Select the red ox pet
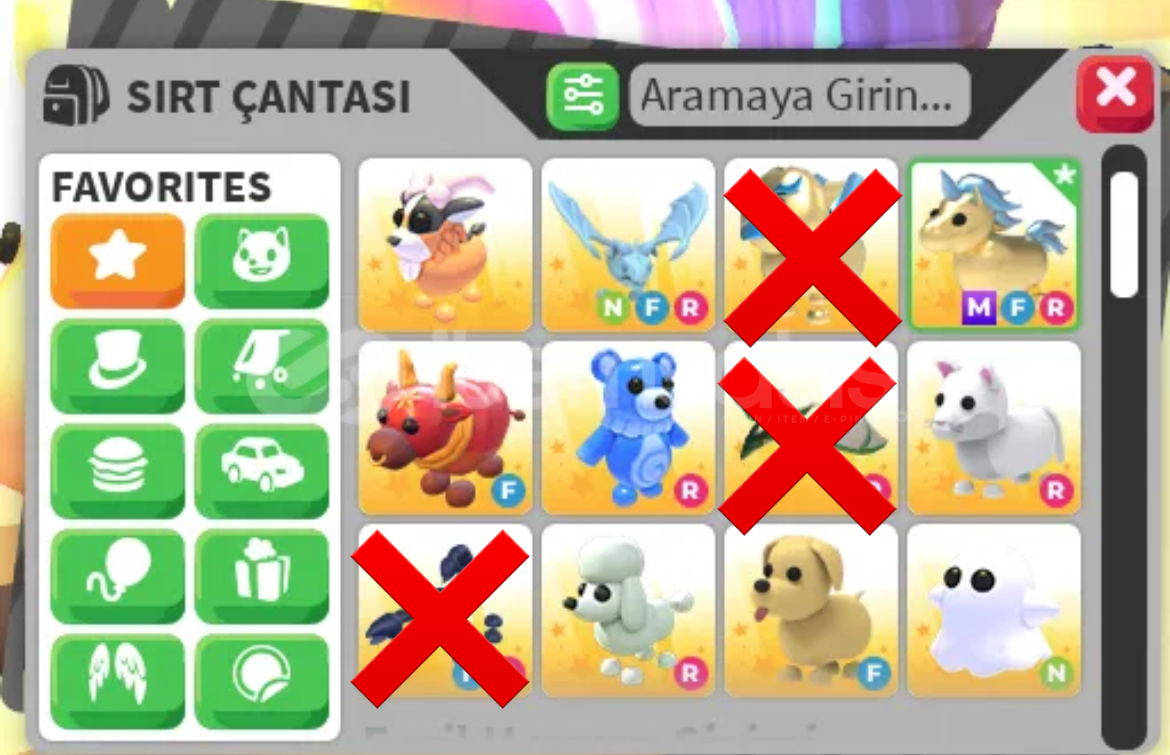The width and height of the screenshot is (1170, 755). click(445, 427)
